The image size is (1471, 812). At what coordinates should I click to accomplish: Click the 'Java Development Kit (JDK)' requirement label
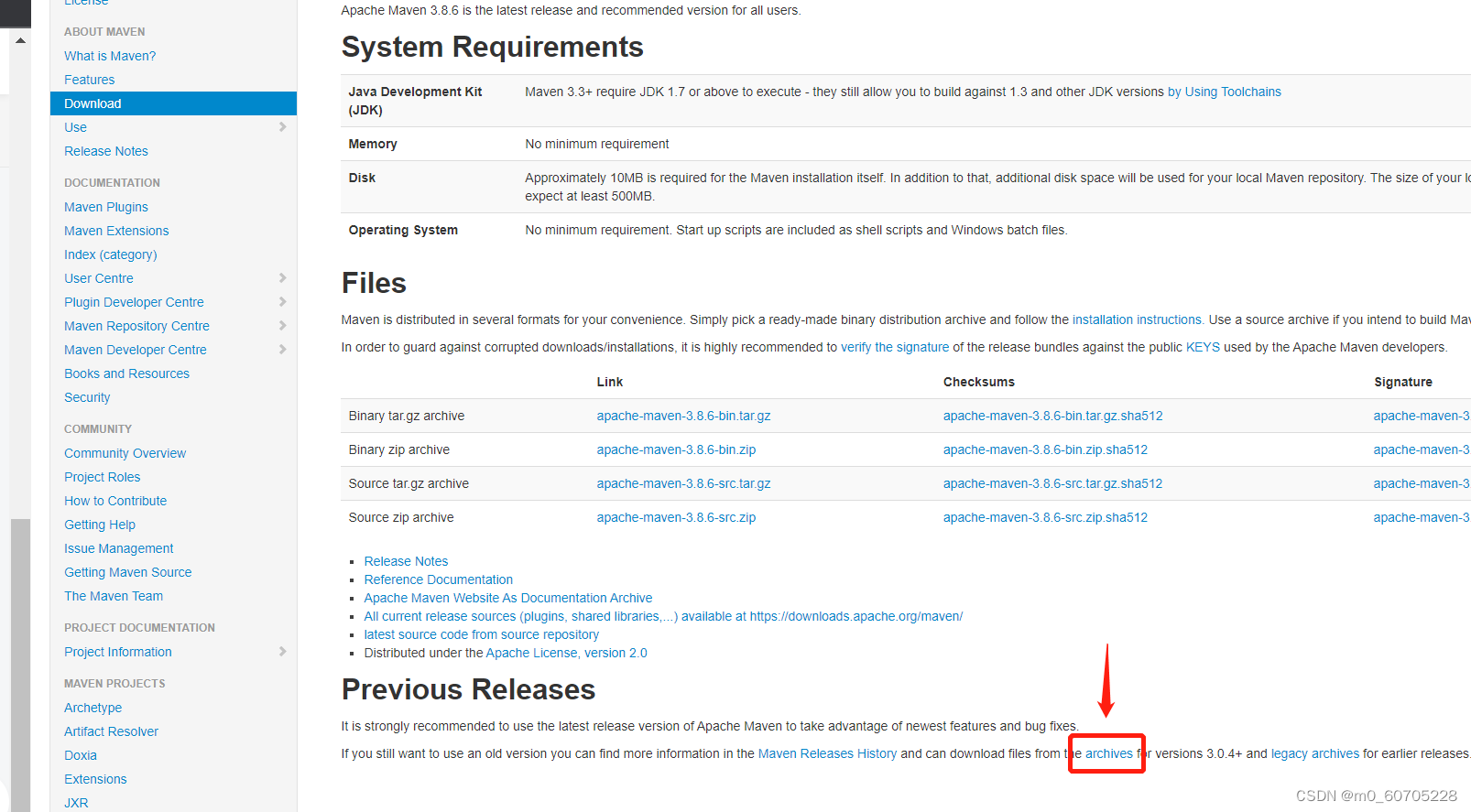[415, 101]
